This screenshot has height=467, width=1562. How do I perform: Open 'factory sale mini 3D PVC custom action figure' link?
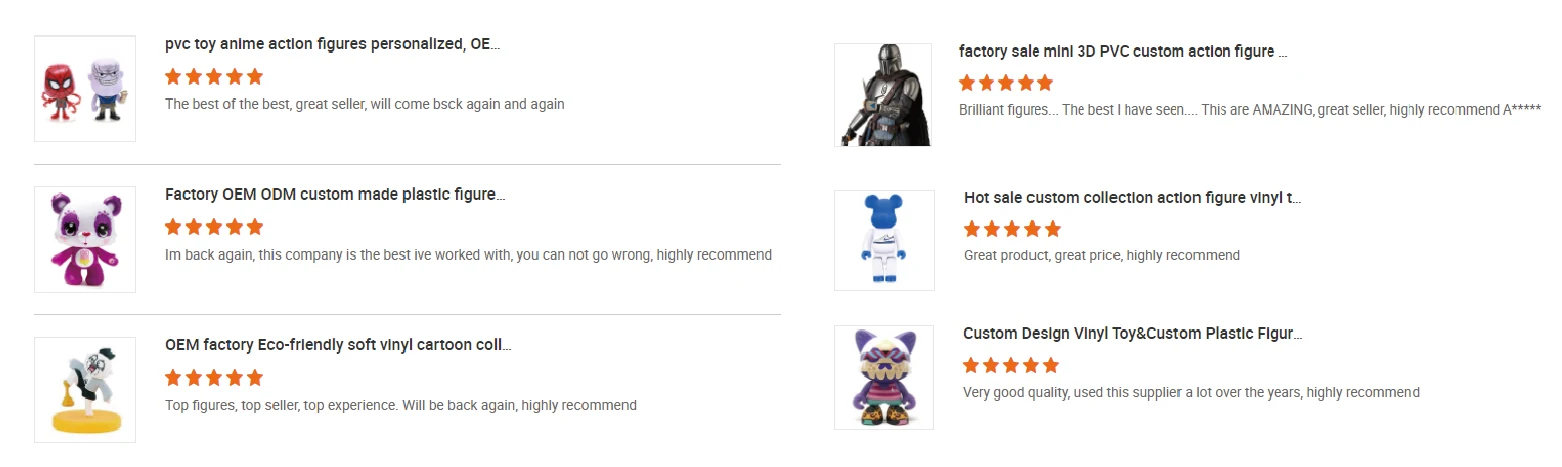1122,51
